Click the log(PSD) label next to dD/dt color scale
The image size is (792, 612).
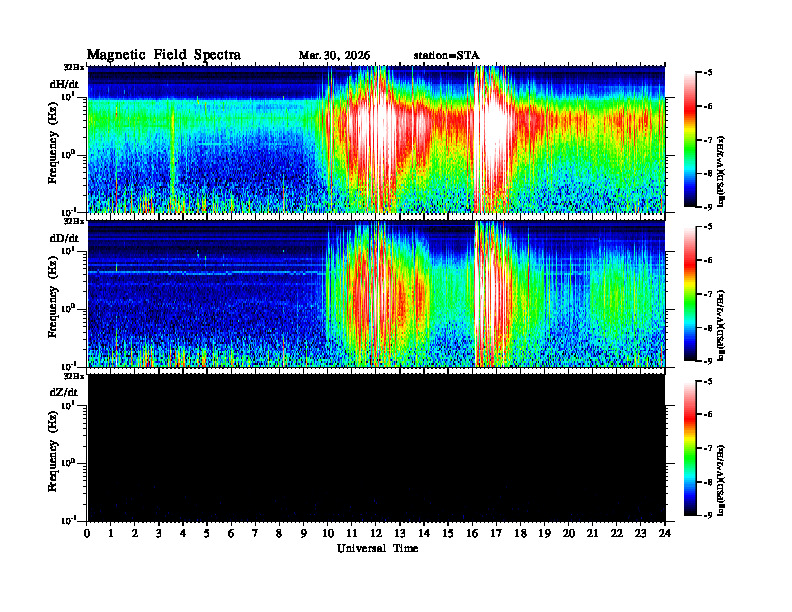[x=721, y=325]
